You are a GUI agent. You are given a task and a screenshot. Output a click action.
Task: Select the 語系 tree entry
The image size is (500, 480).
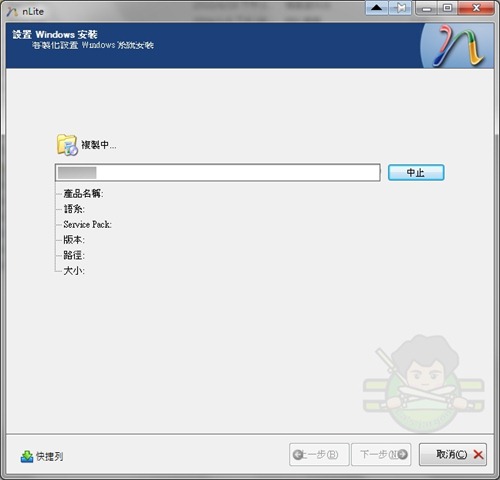(74, 209)
